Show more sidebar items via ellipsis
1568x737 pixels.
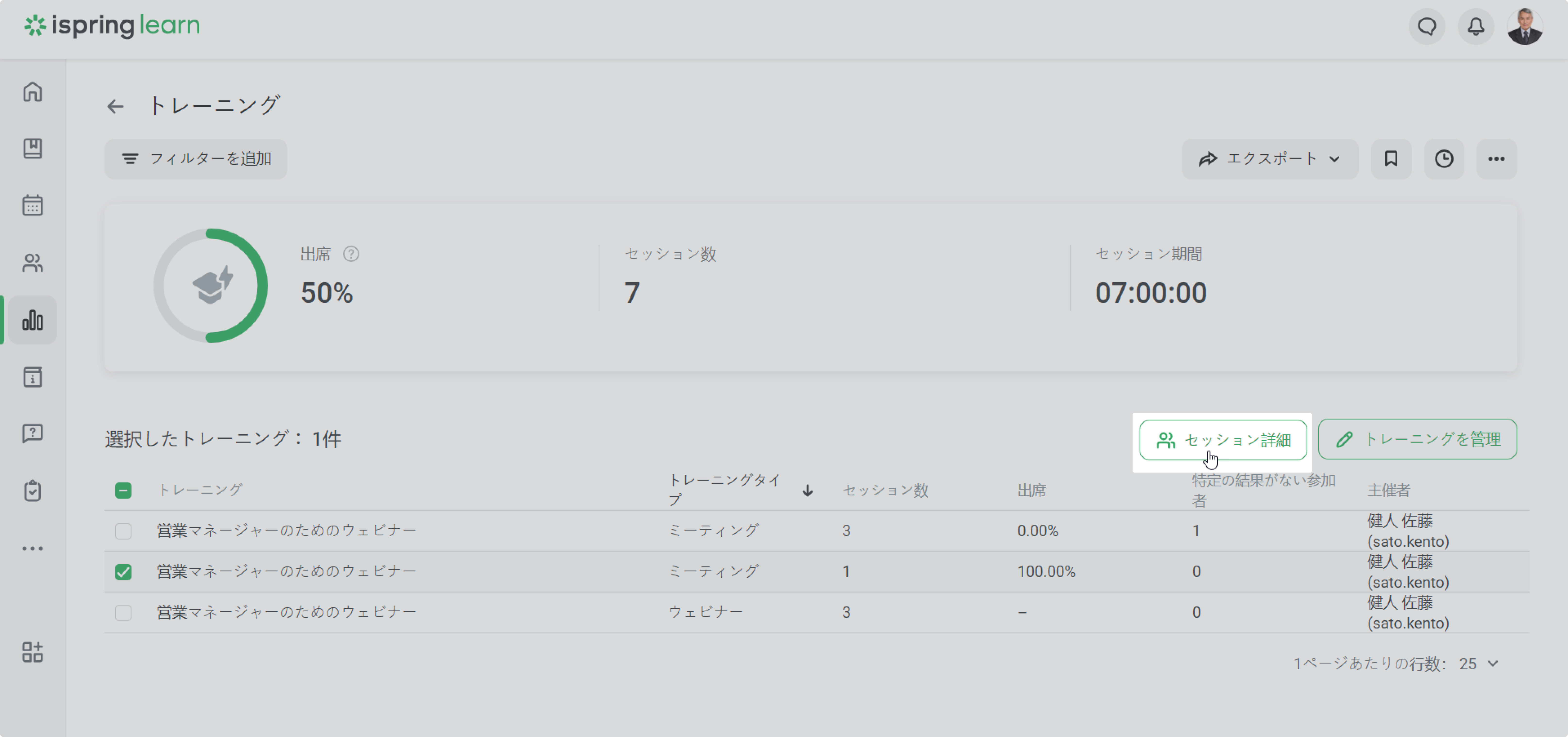click(32, 548)
